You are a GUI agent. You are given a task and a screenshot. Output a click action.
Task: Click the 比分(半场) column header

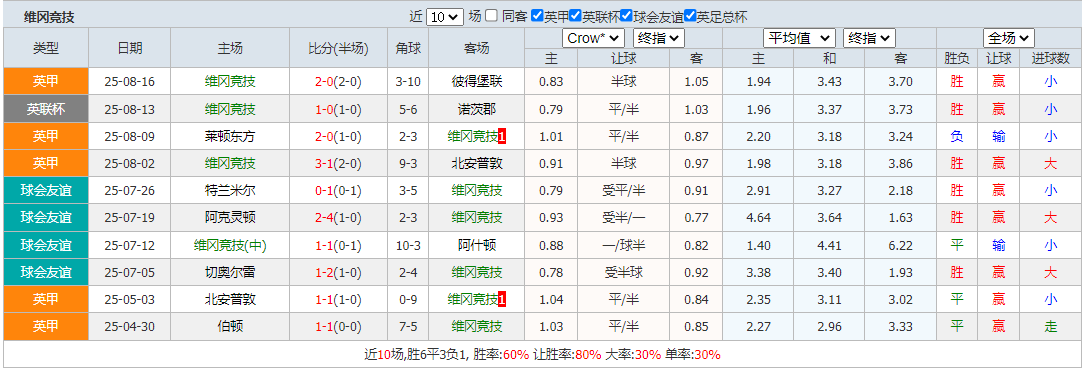338,48
